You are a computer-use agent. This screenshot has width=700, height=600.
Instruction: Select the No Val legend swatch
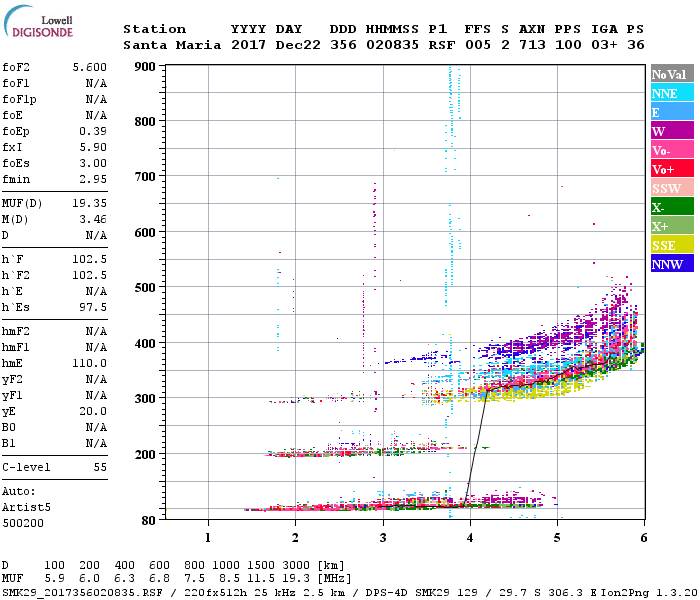[x=672, y=74]
